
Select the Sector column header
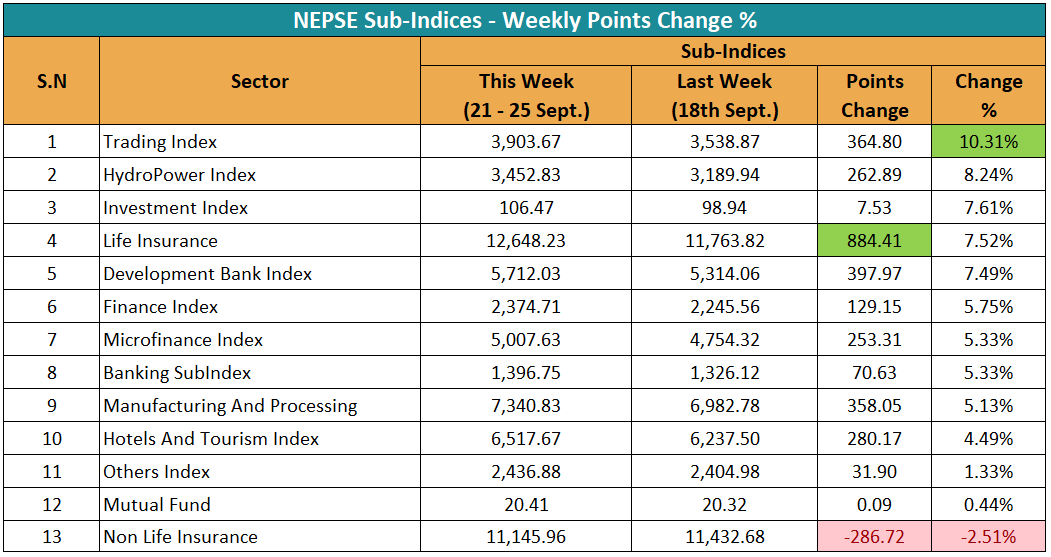click(x=260, y=82)
